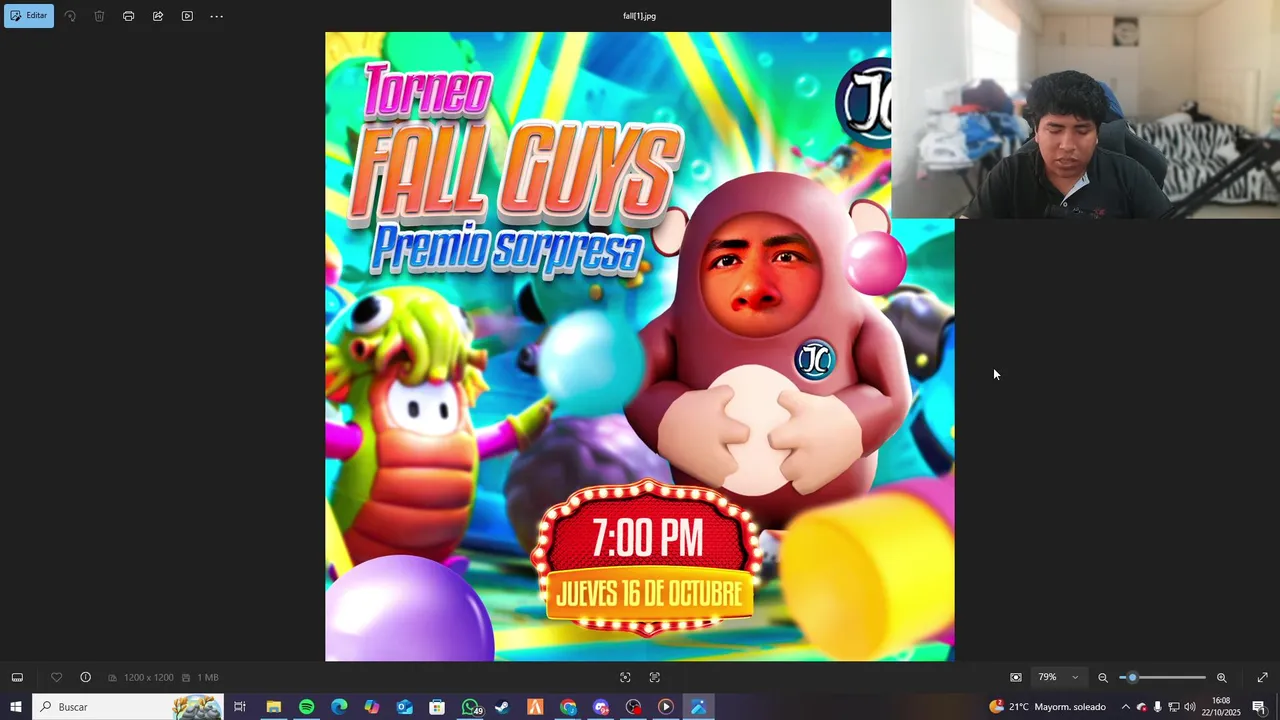The height and width of the screenshot is (720, 1280).
Task: Start slideshow with the play icon
Action: click(187, 16)
